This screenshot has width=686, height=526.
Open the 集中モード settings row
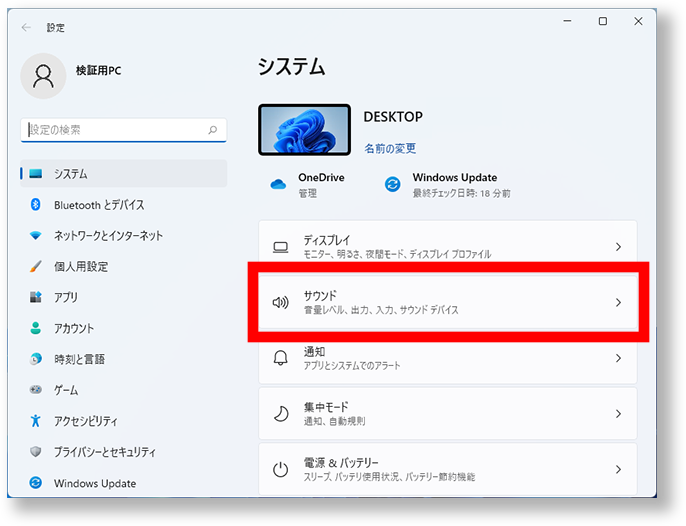(x=448, y=414)
